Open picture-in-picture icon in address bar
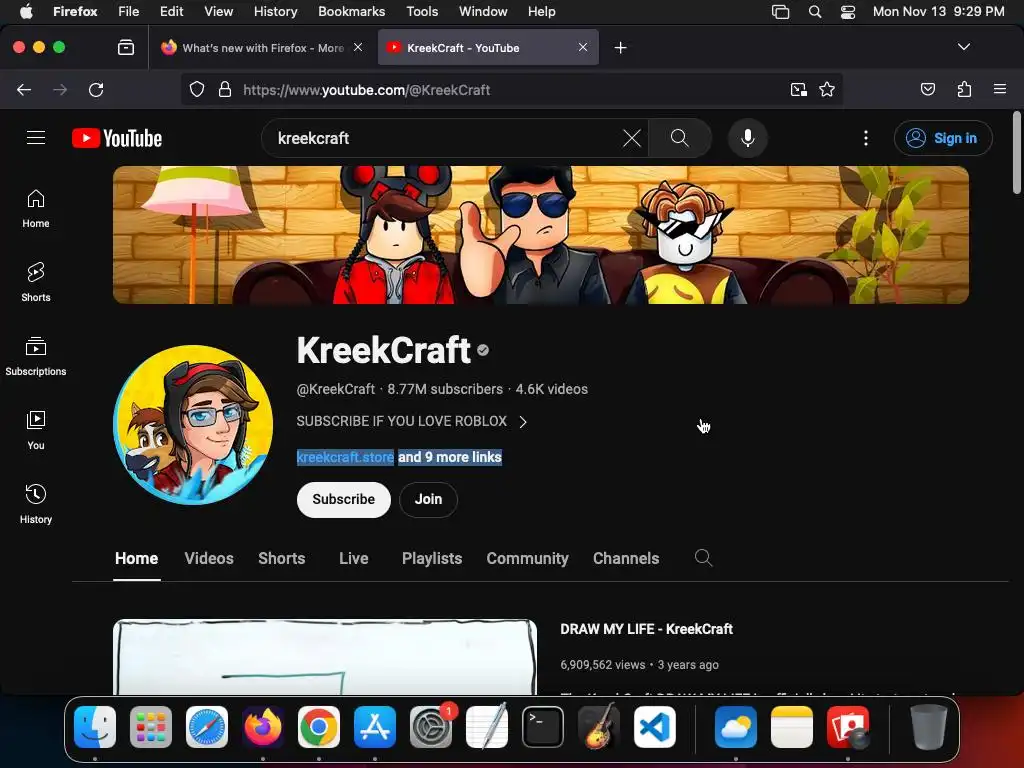This screenshot has width=1024, height=768. pyautogui.click(x=798, y=89)
